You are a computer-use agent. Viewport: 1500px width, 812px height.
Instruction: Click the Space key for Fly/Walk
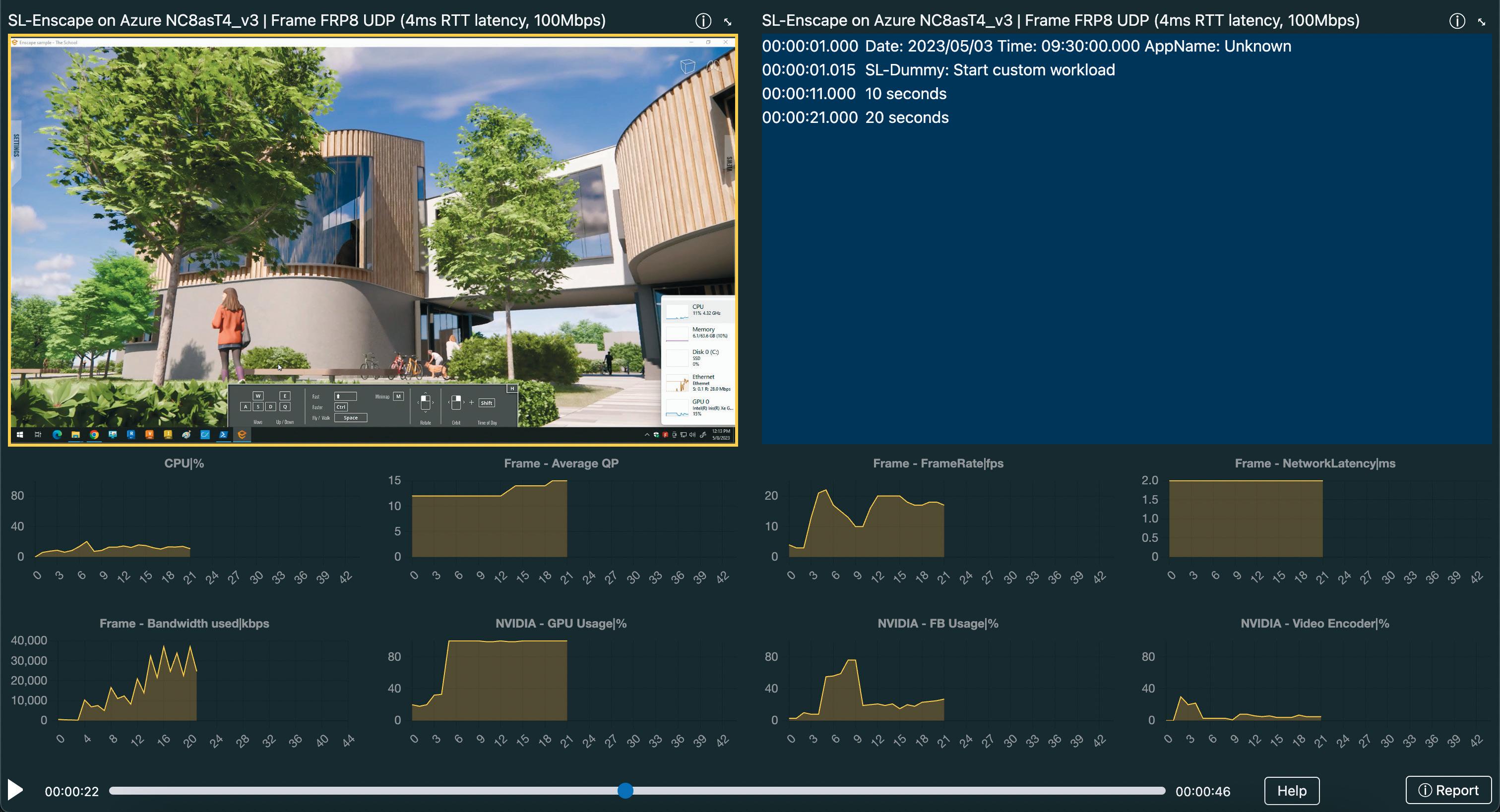click(351, 418)
